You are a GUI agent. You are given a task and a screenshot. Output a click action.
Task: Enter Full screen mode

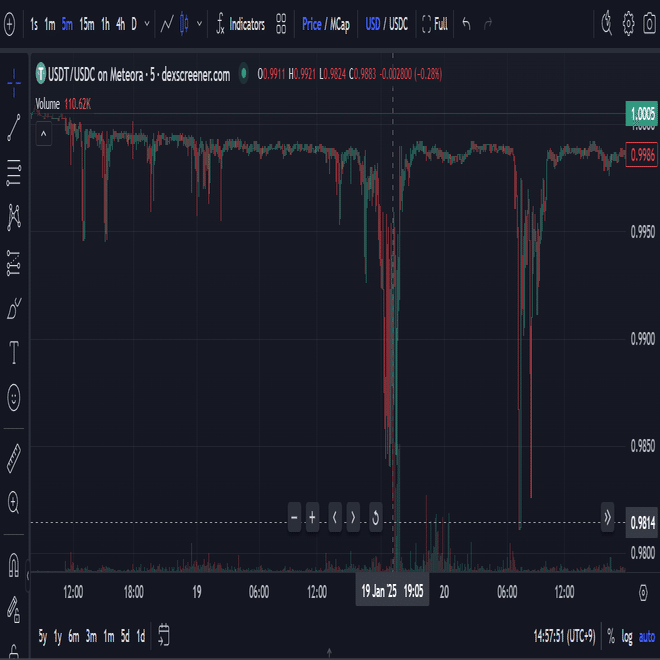click(435, 24)
